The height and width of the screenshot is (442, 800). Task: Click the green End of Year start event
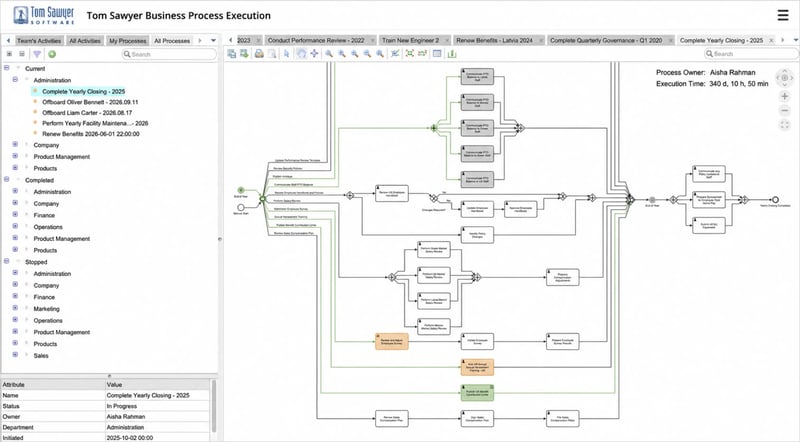(x=241, y=190)
